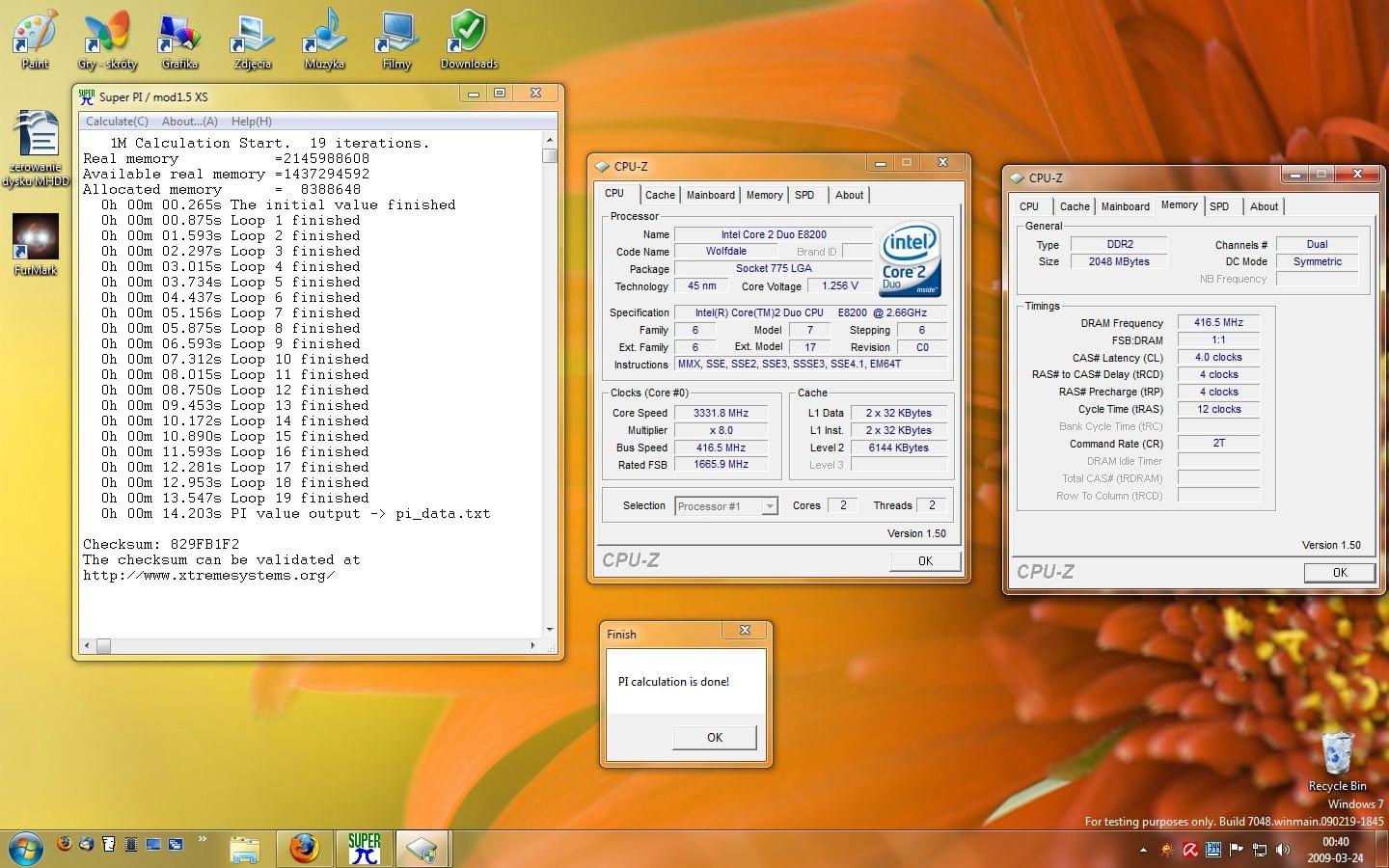The image size is (1389, 868).
Task: Click the http://www.xtremesystems.org/ text in Super PI
Action: tap(209, 576)
